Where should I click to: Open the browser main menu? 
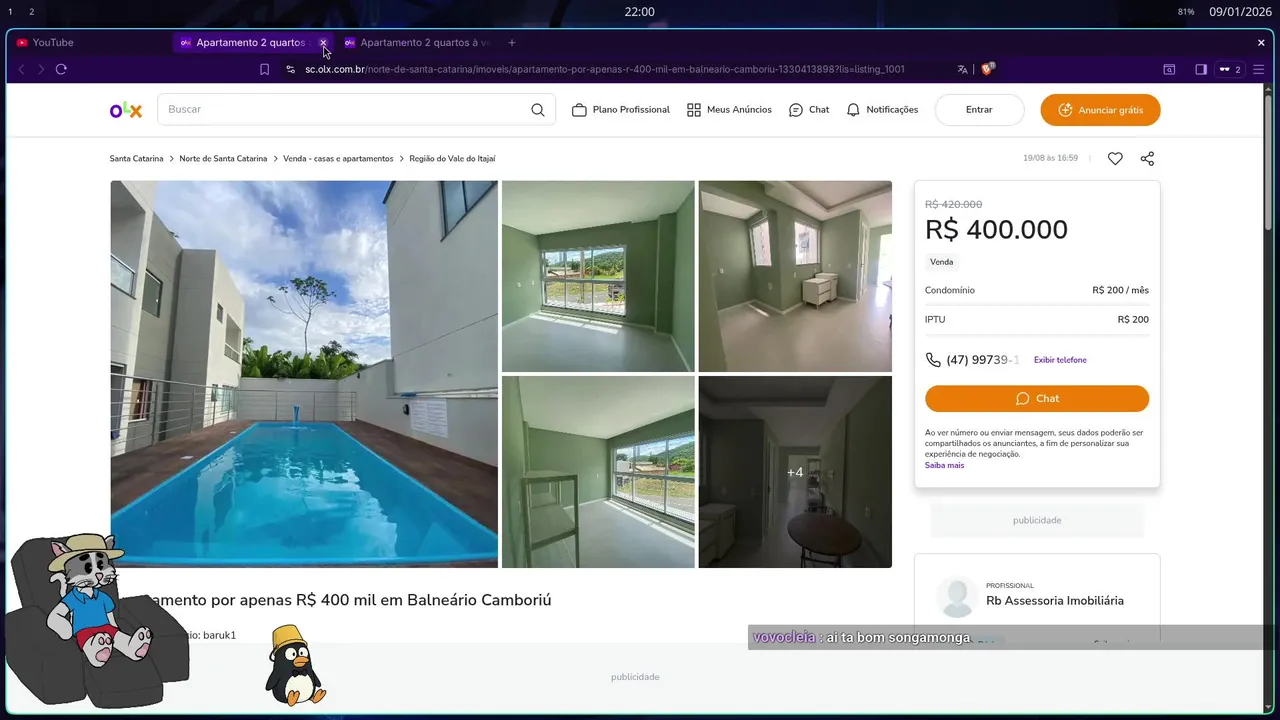pos(1259,69)
